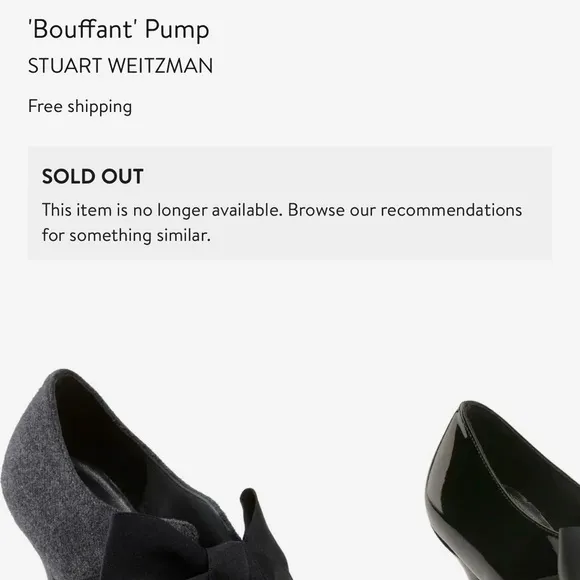Click the 'Browse our' text in the notice
The image size is (580, 580).
tap(332, 210)
